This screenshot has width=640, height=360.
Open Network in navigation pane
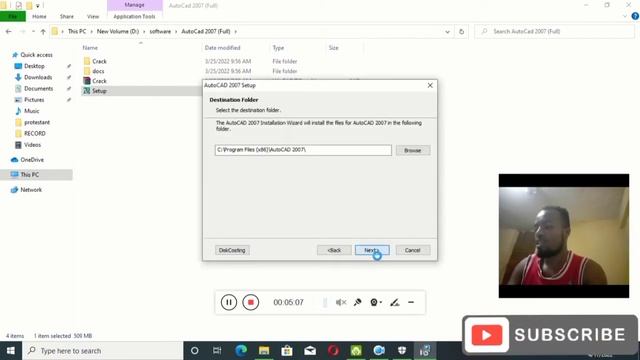click(31, 190)
